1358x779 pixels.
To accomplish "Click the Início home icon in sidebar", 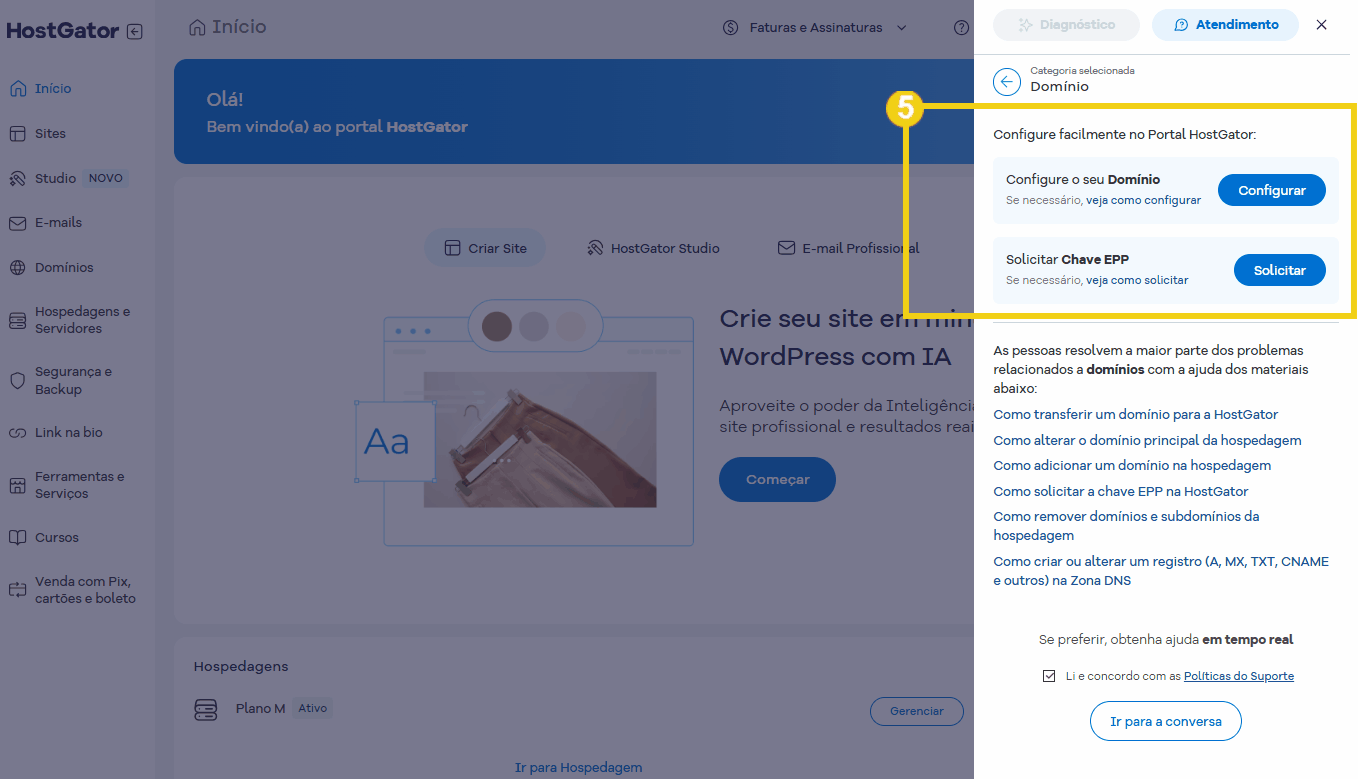I will [x=17, y=88].
